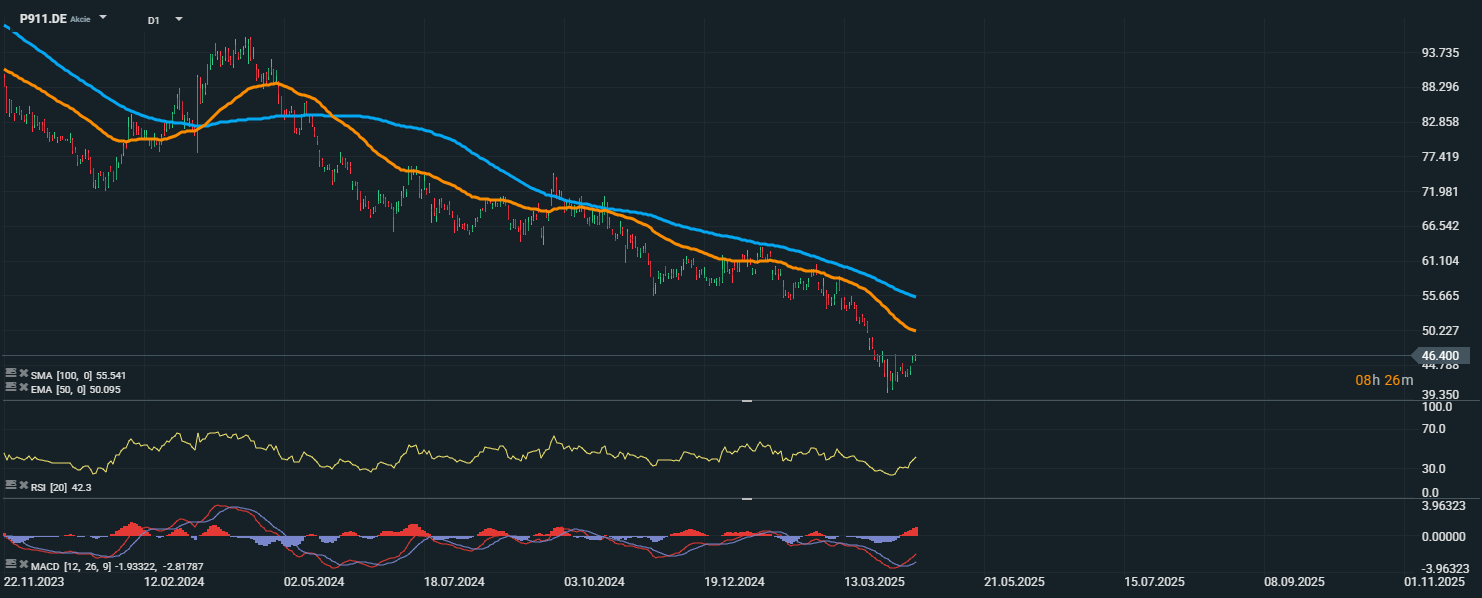Open settings icon for RSI indicator
This screenshot has height=598, width=1482.
10,485
